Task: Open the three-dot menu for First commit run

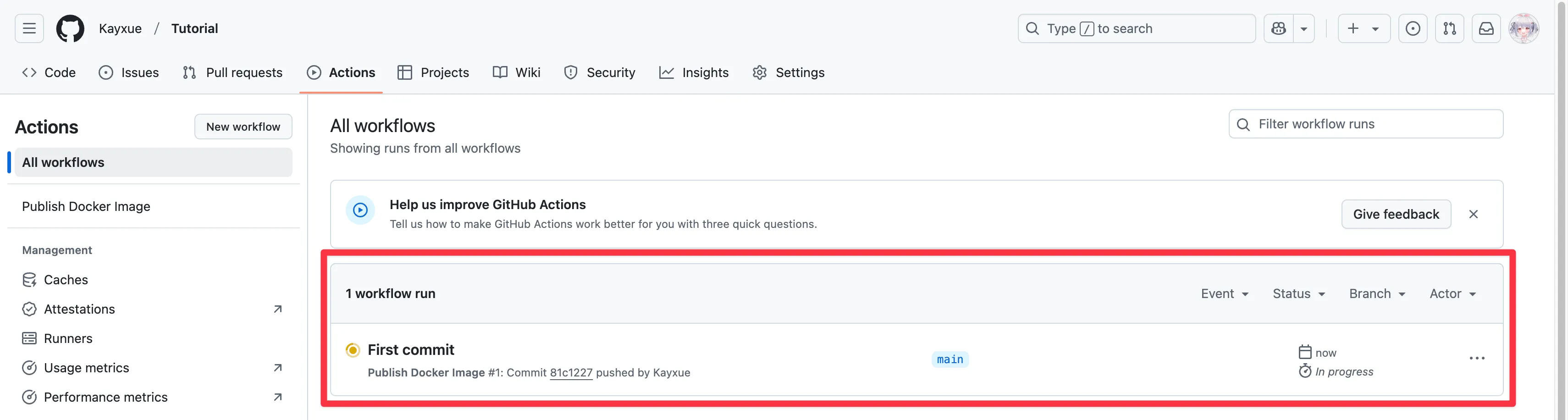Action: pos(1477,359)
